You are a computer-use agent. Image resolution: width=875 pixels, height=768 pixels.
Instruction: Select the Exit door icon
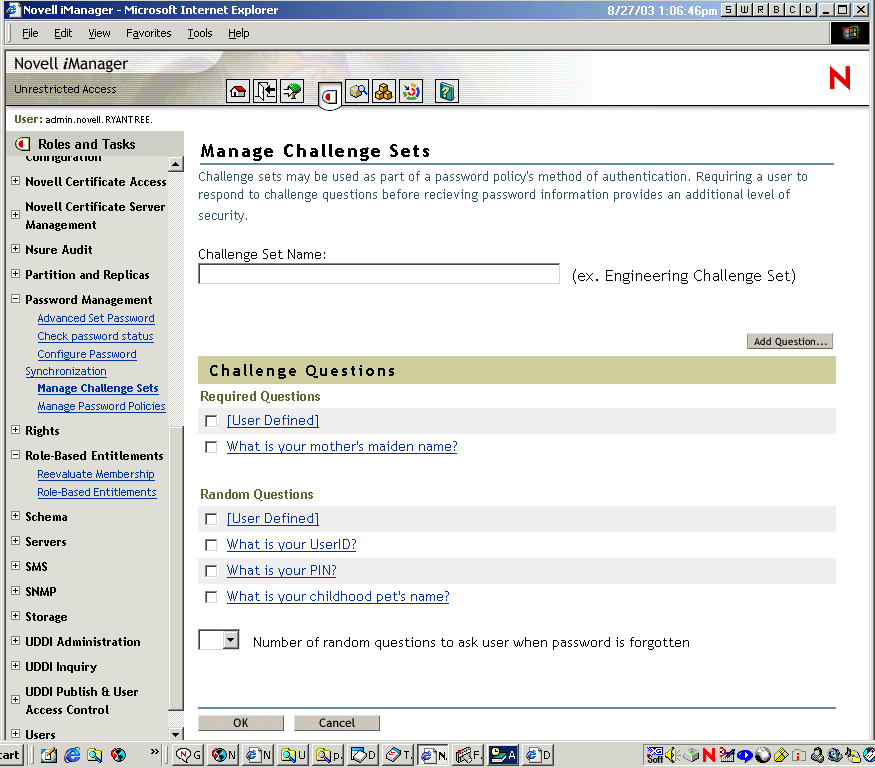click(265, 91)
